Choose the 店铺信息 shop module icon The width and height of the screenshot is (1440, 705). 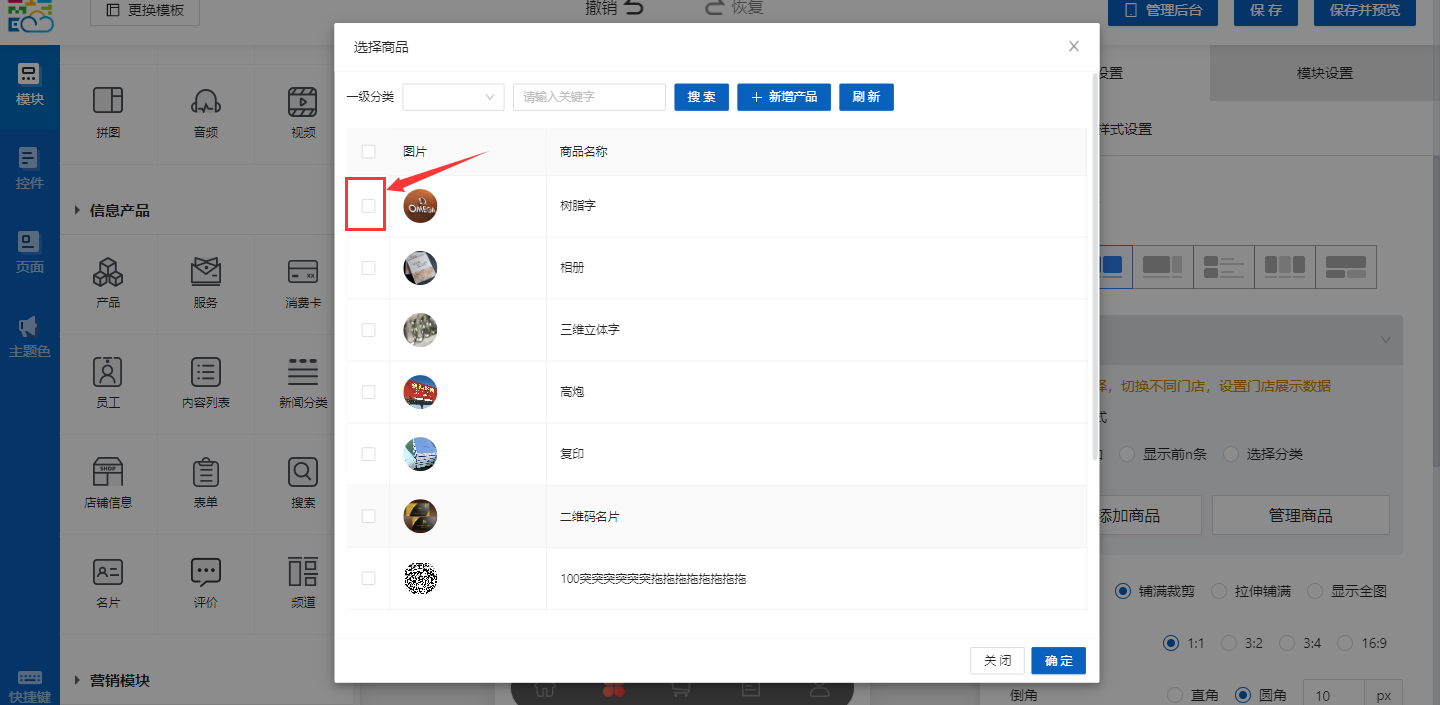pos(108,472)
